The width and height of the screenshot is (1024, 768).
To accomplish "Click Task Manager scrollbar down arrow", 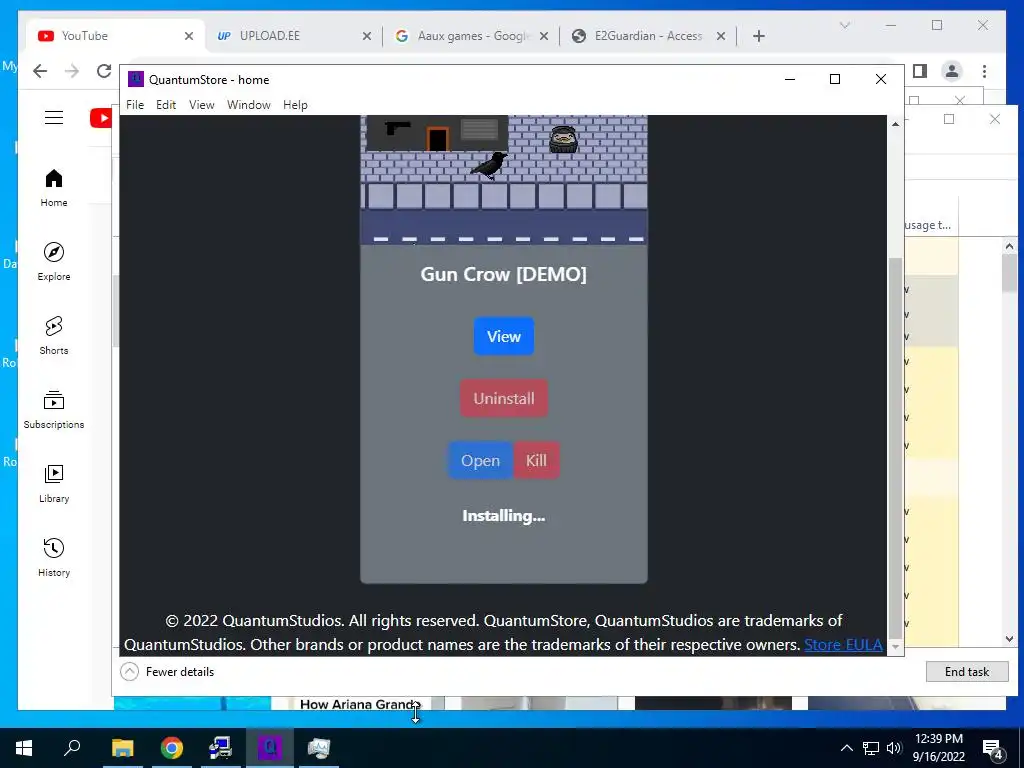I will (x=1010, y=639).
